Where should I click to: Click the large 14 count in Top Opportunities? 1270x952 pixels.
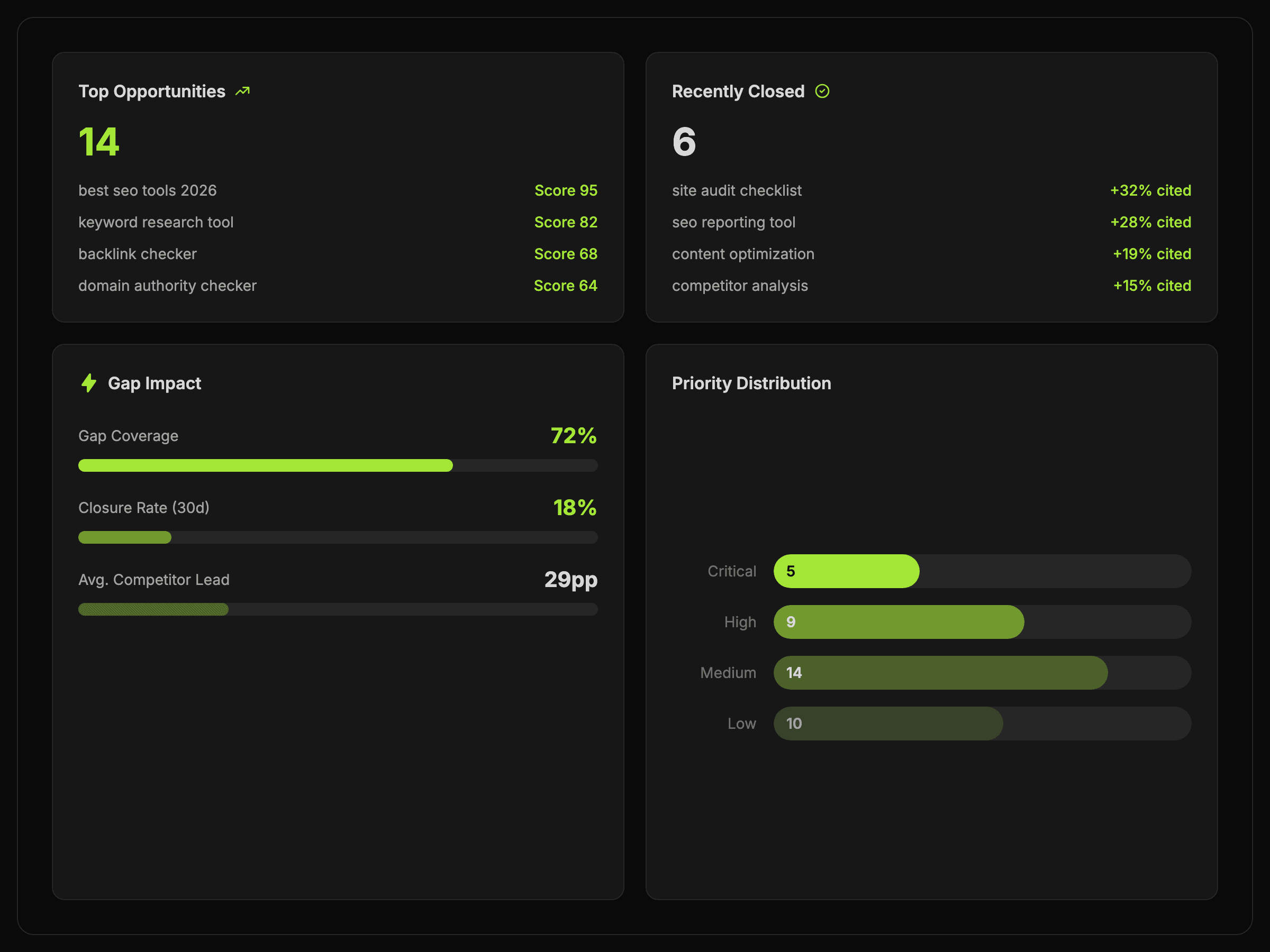[x=99, y=142]
